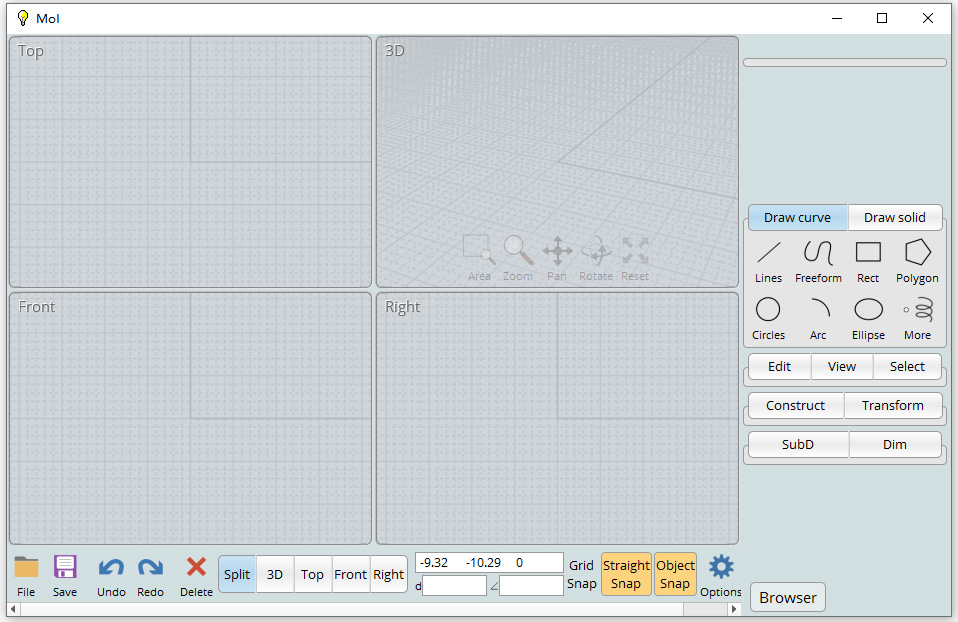The width and height of the screenshot is (958, 622).
Task: Enable Grid Snap
Action: pos(581,573)
